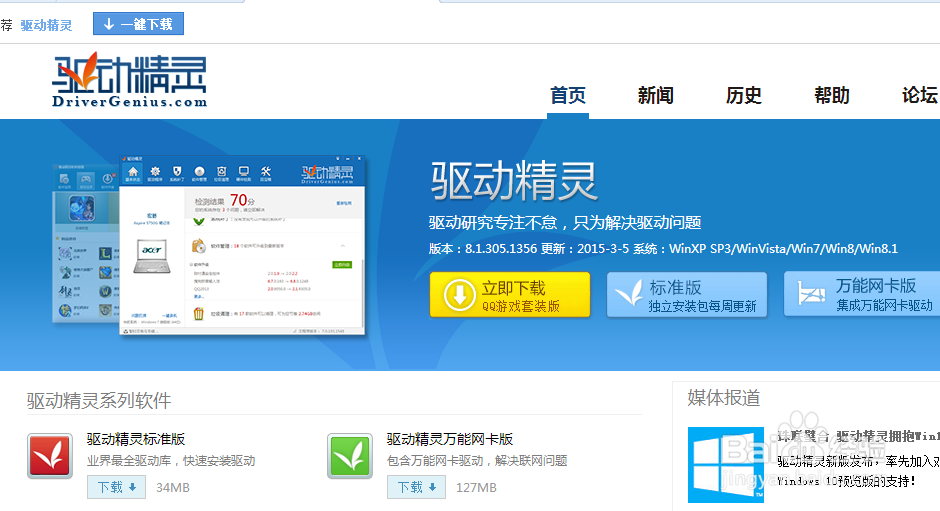
Task: Open the 驱动精灵 link in the top bar
Action: [46, 25]
